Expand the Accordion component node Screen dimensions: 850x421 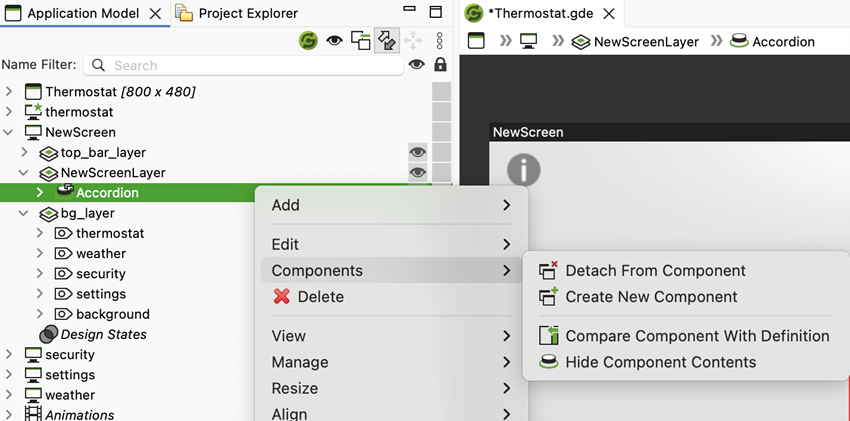[x=40, y=193]
